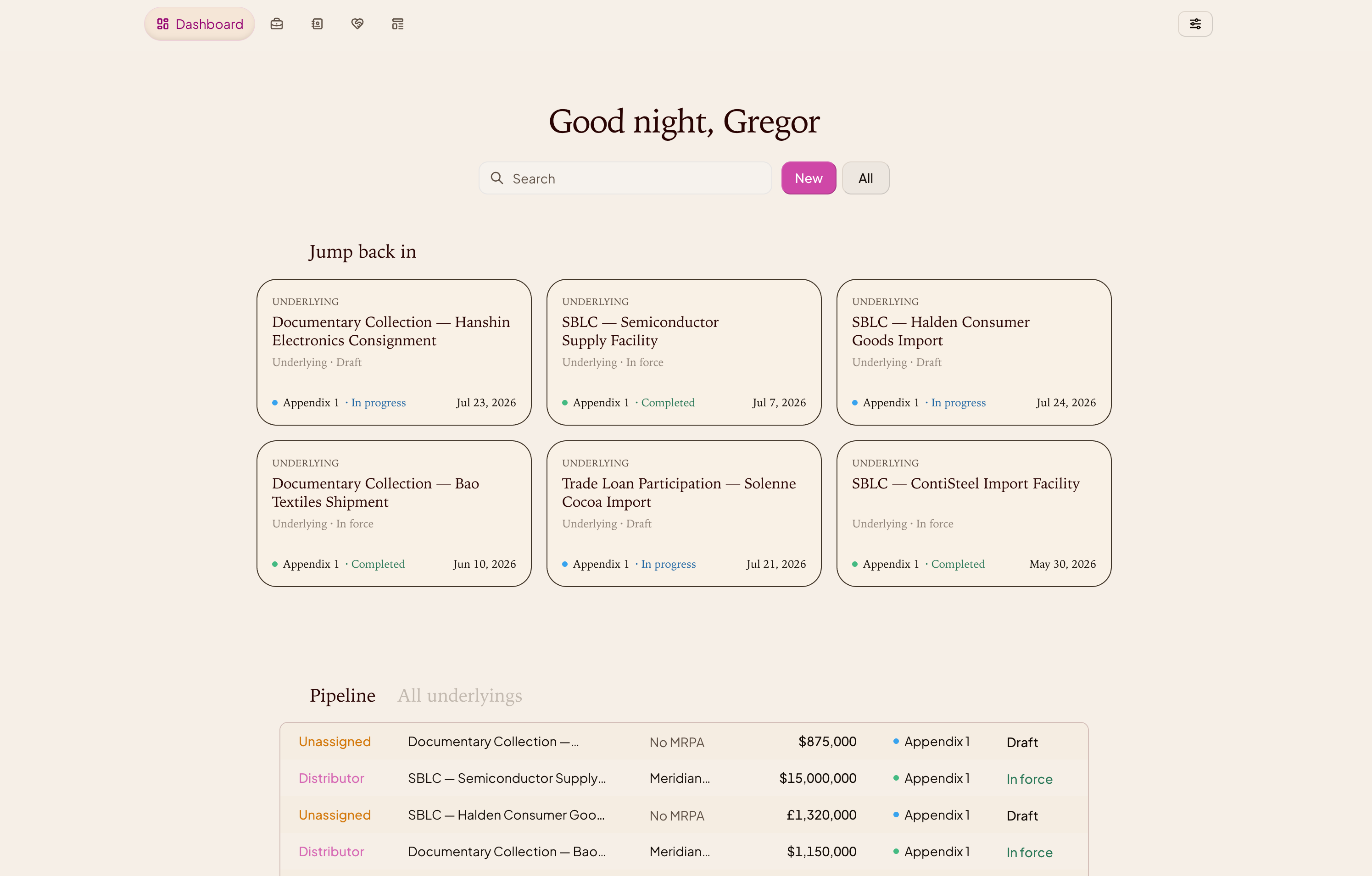Open the ContiSteel Import Facility card

point(974,514)
